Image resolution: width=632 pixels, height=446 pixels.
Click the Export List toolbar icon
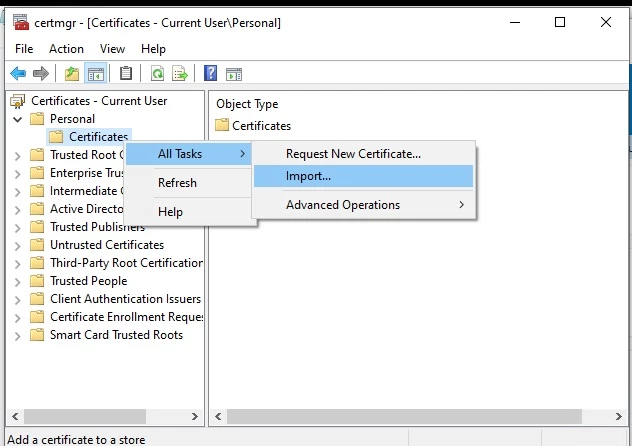coord(180,74)
